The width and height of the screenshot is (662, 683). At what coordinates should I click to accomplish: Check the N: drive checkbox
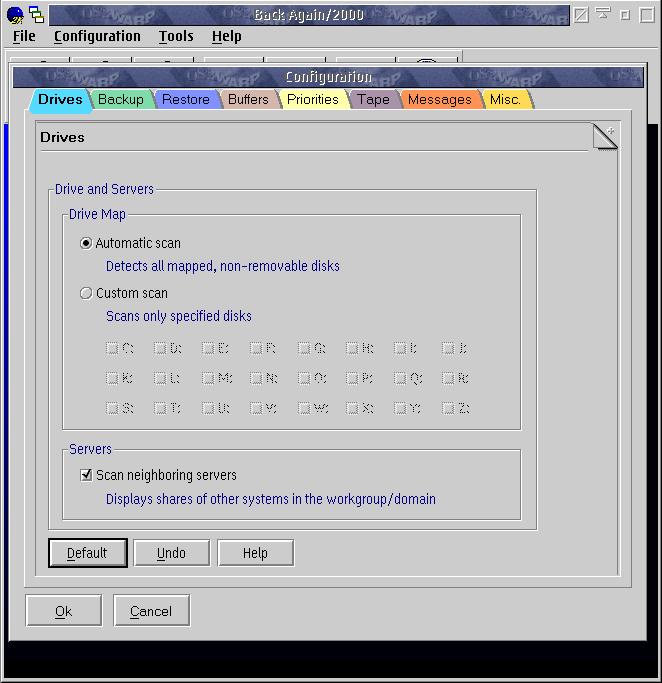pyautogui.click(x=256, y=378)
